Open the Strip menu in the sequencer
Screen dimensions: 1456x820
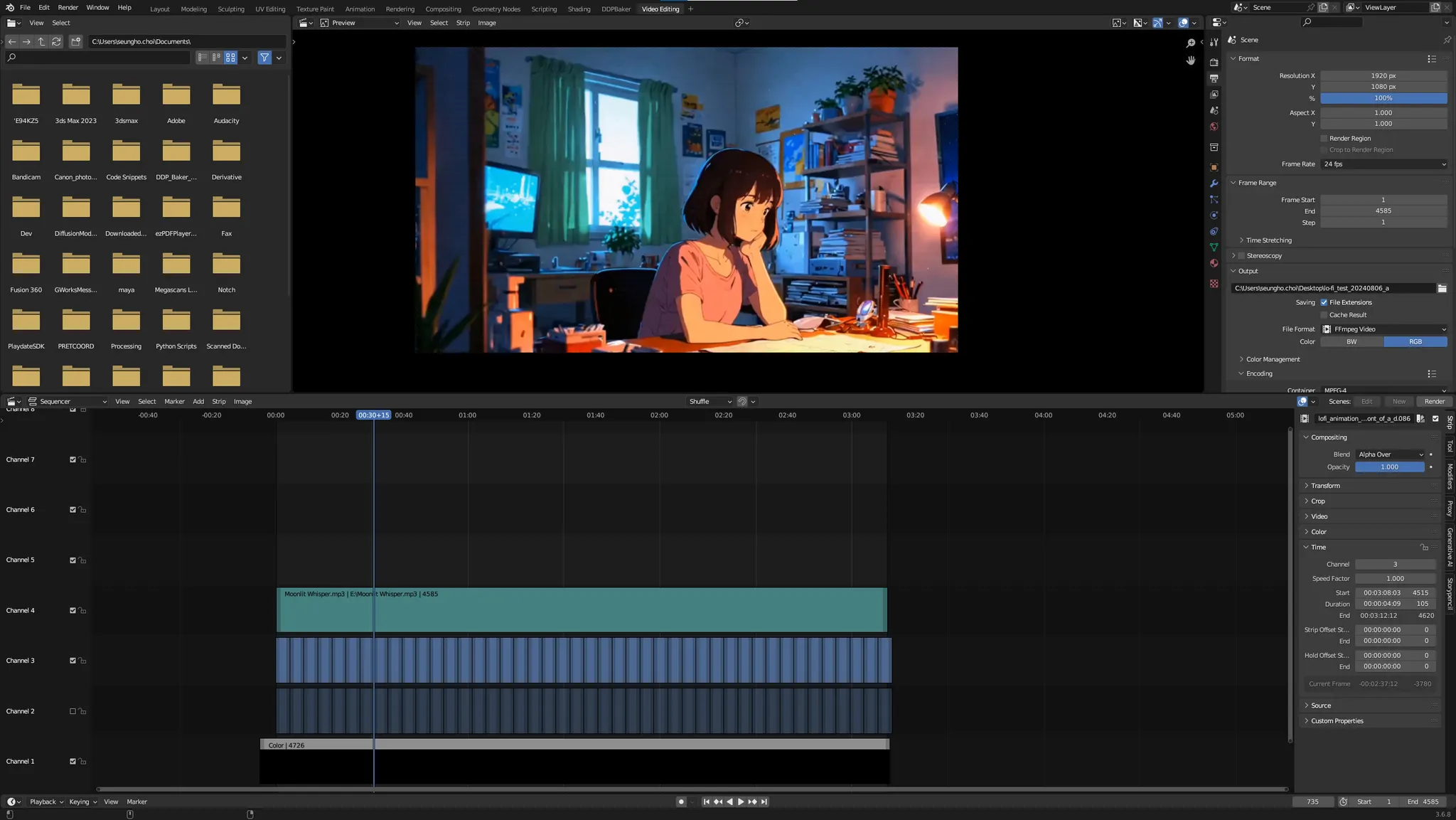click(219, 402)
